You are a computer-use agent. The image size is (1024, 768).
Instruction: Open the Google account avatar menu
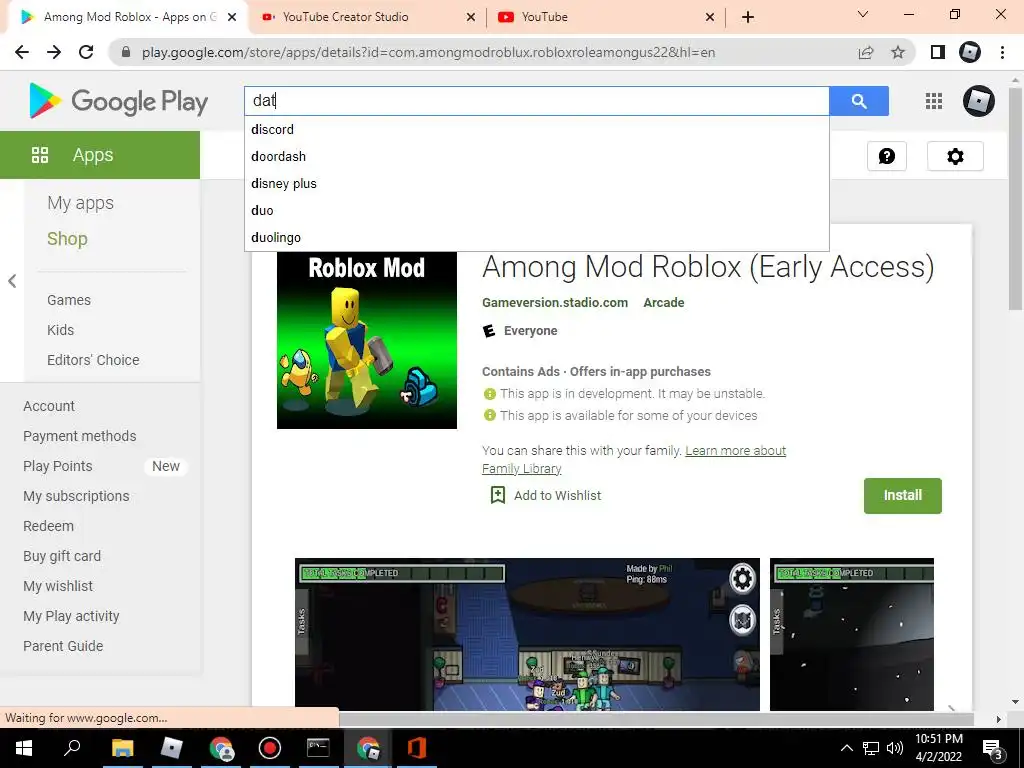pos(978,101)
